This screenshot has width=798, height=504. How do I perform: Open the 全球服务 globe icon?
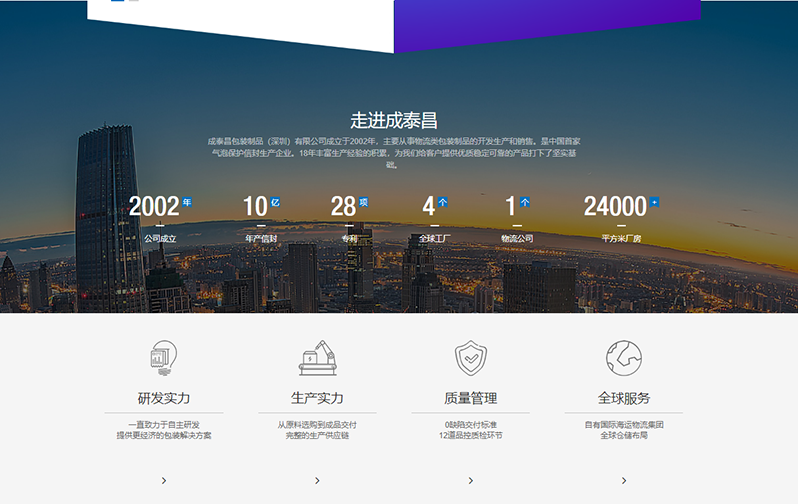(x=623, y=357)
